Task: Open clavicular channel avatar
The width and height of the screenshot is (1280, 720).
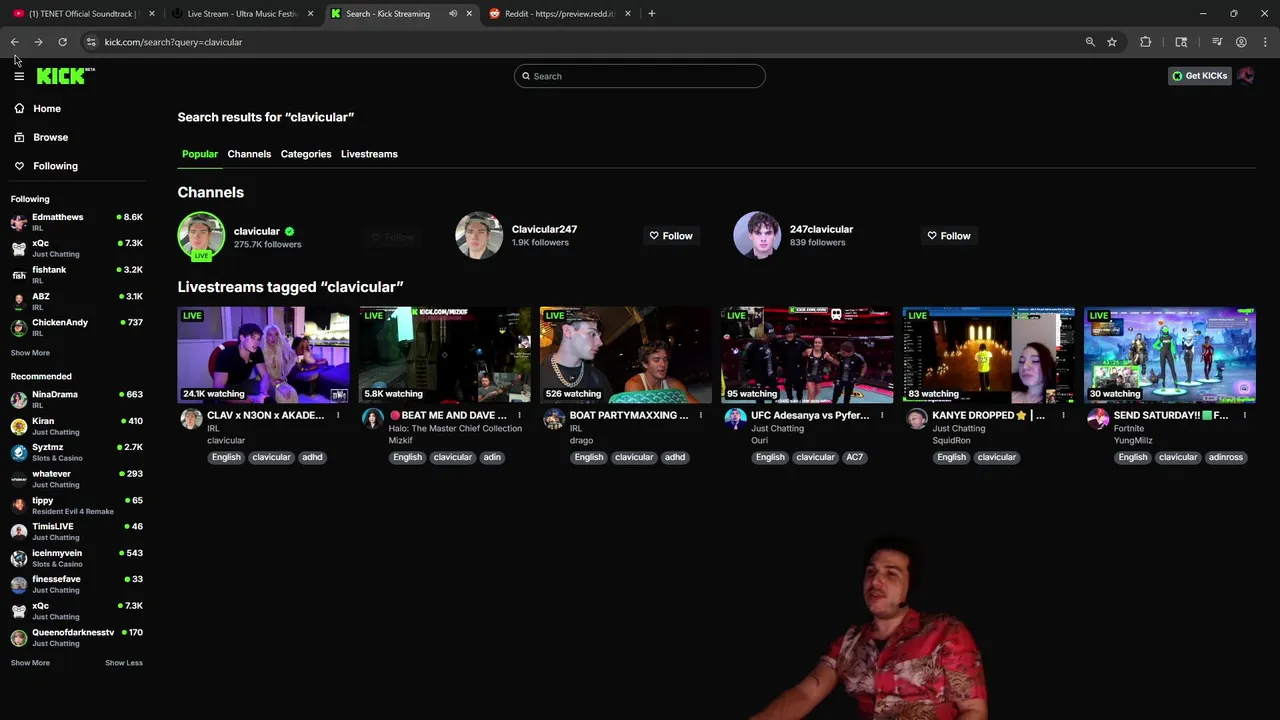Action: coord(201,236)
